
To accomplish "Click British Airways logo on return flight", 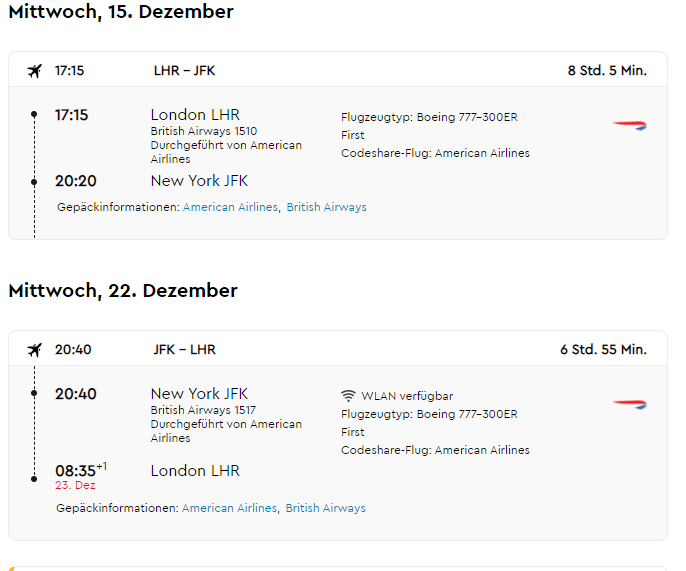I will pos(630,405).
